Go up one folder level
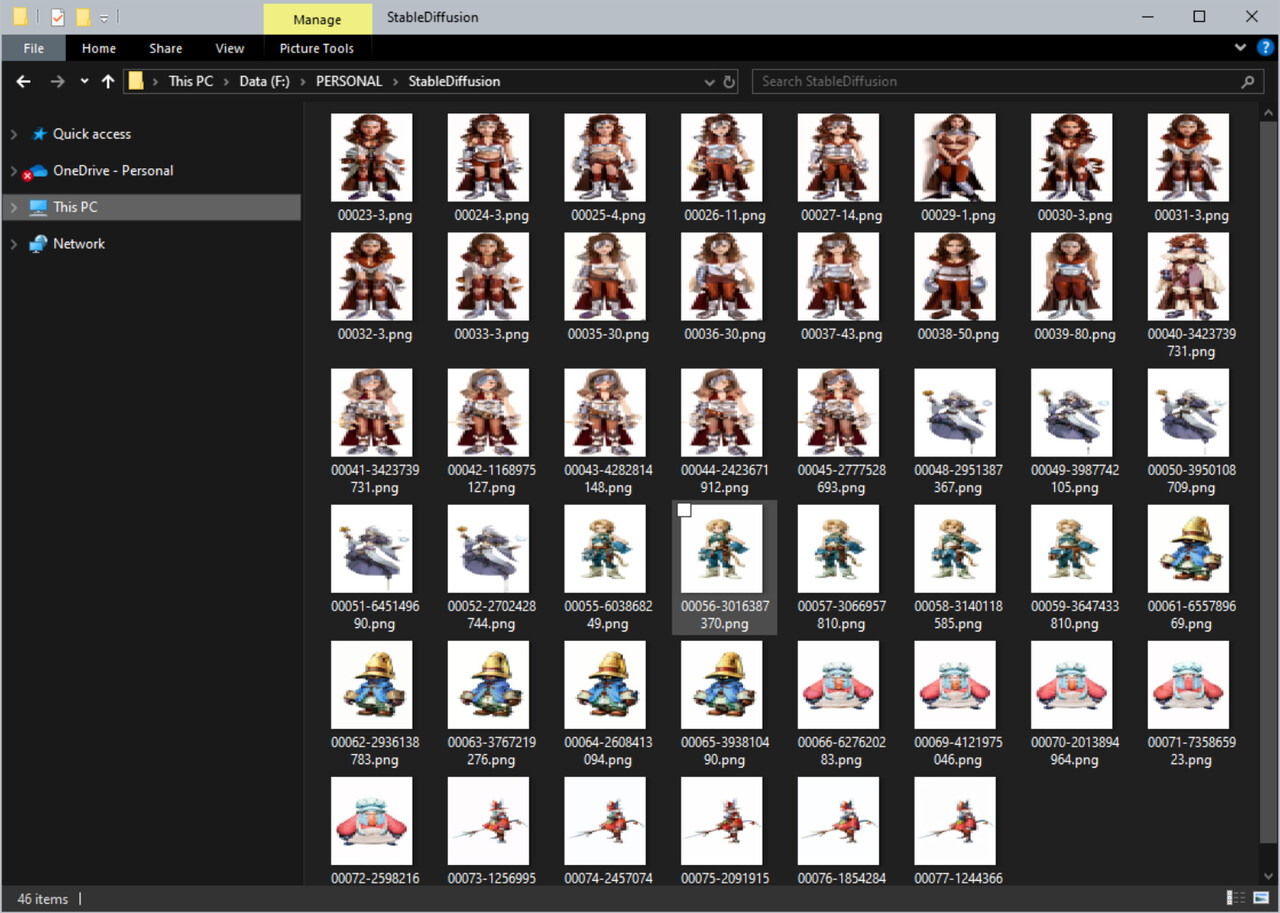Viewport: 1280px width, 913px height. pos(108,81)
